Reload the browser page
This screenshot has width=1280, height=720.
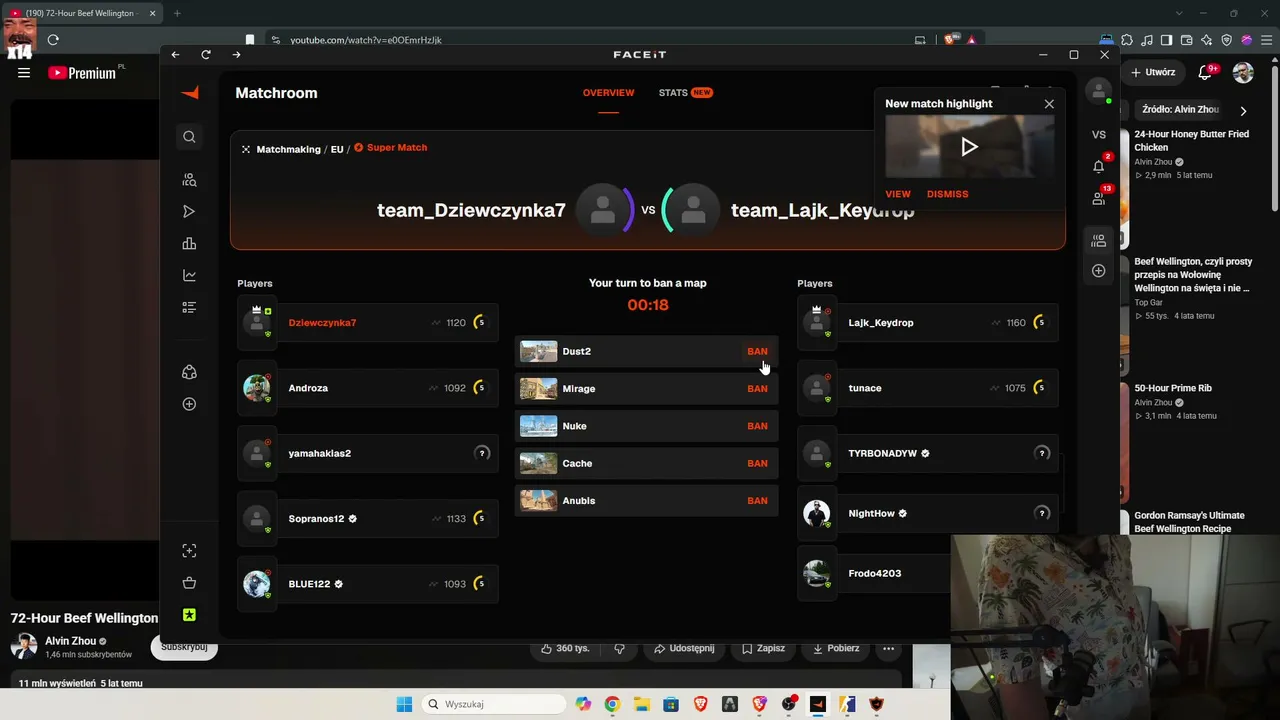point(53,40)
